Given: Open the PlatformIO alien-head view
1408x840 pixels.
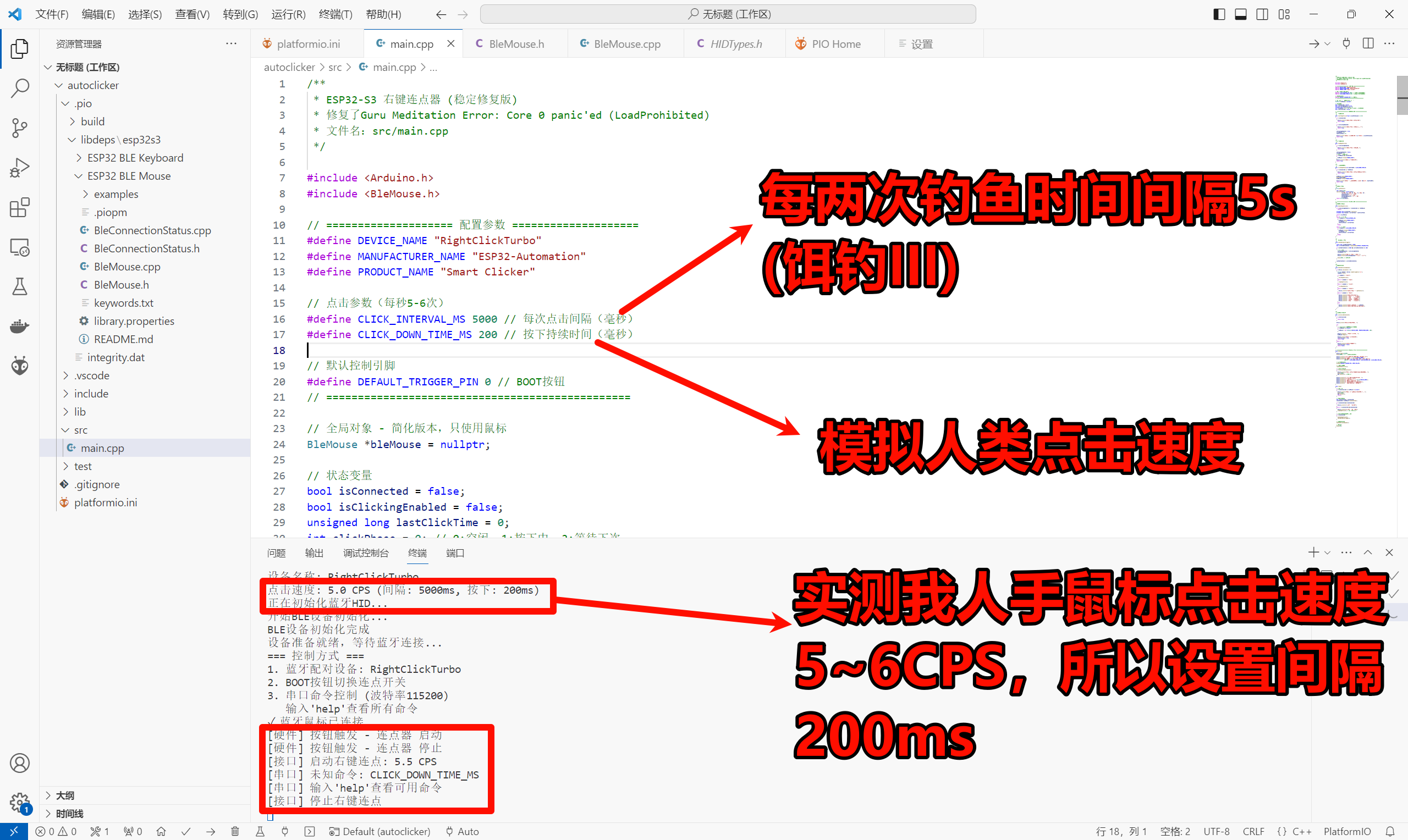Looking at the screenshot, I should pyautogui.click(x=20, y=366).
